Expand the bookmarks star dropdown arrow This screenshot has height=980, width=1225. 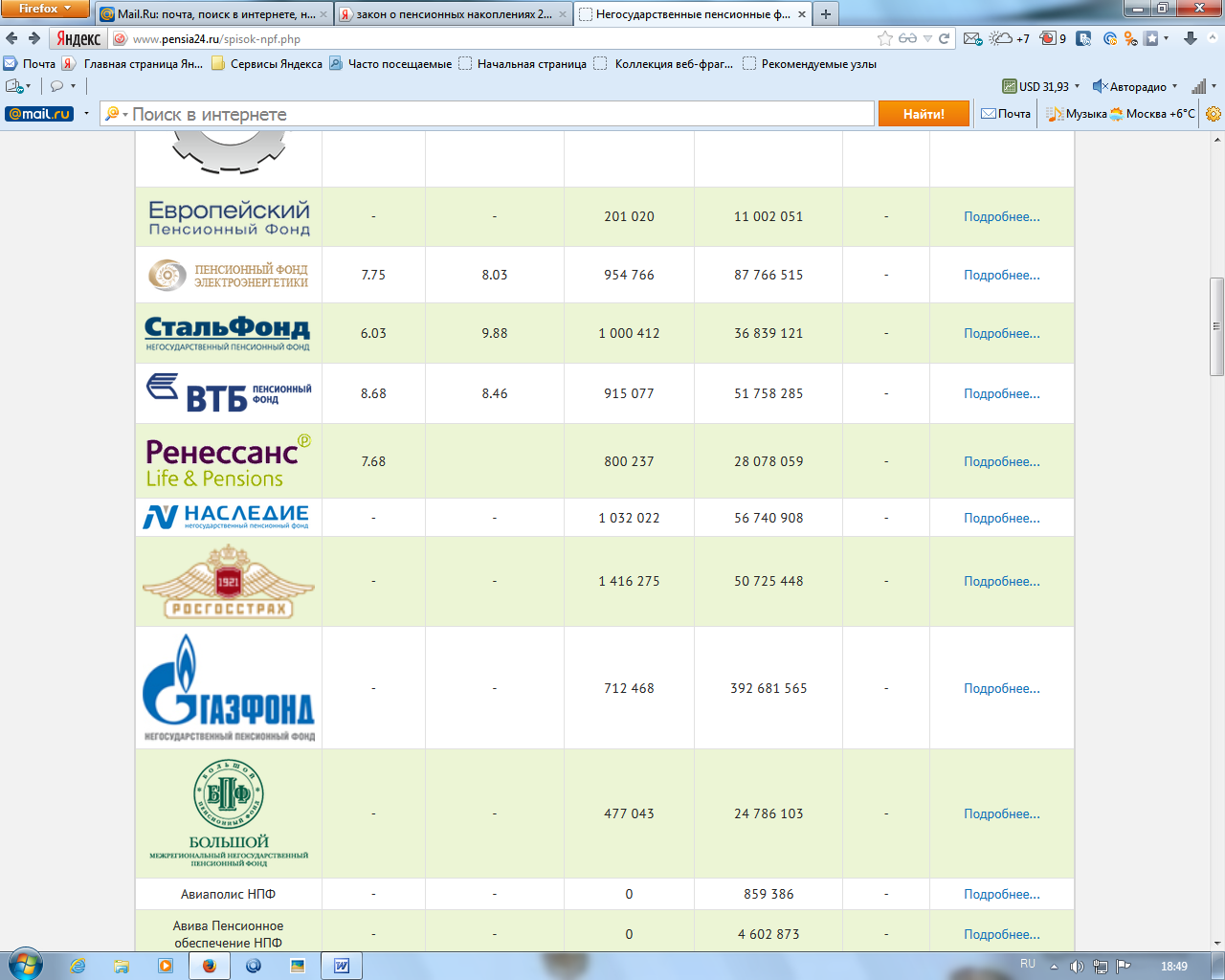click(1166, 38)
